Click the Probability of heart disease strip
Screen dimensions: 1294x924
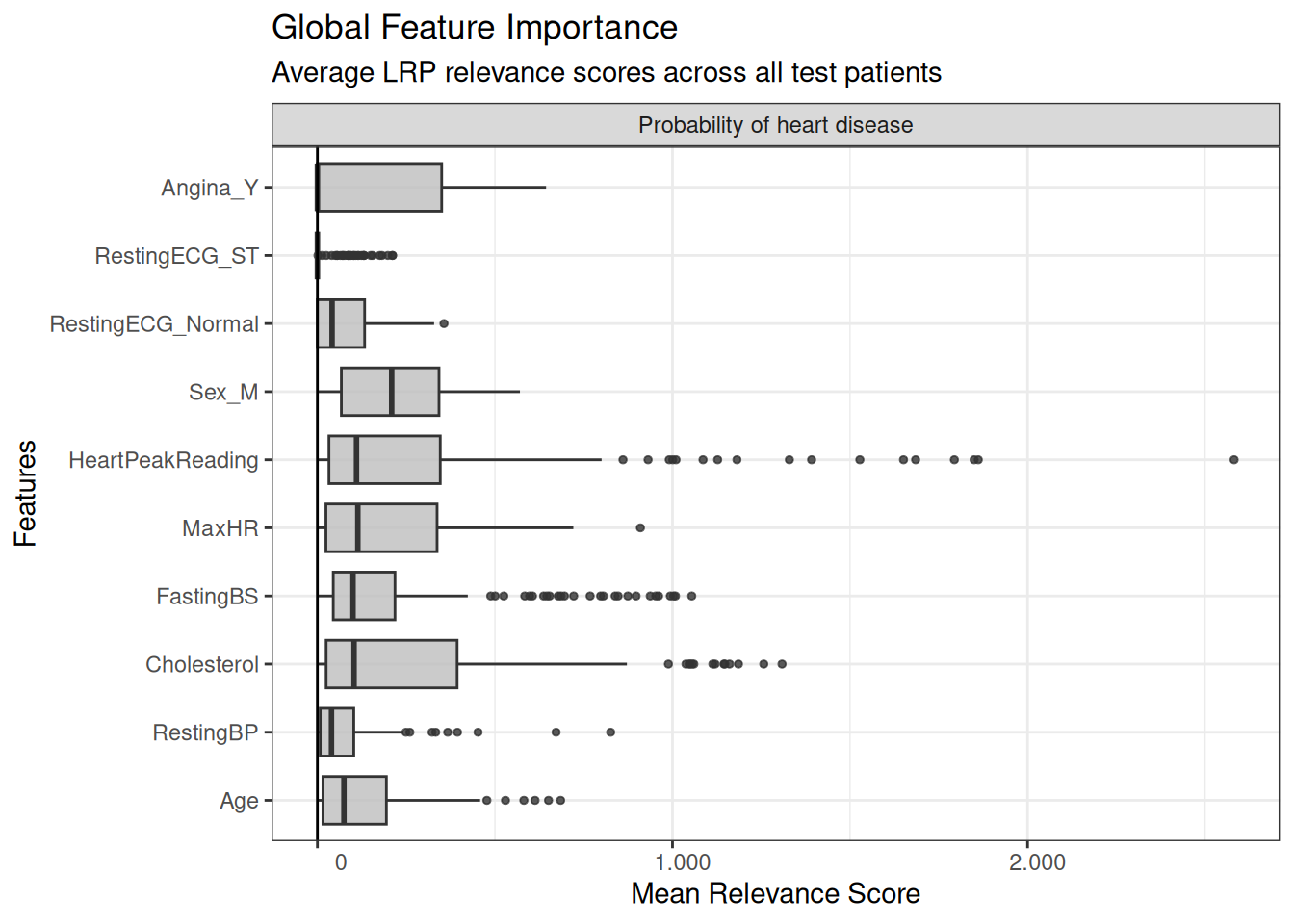[775, 125]
